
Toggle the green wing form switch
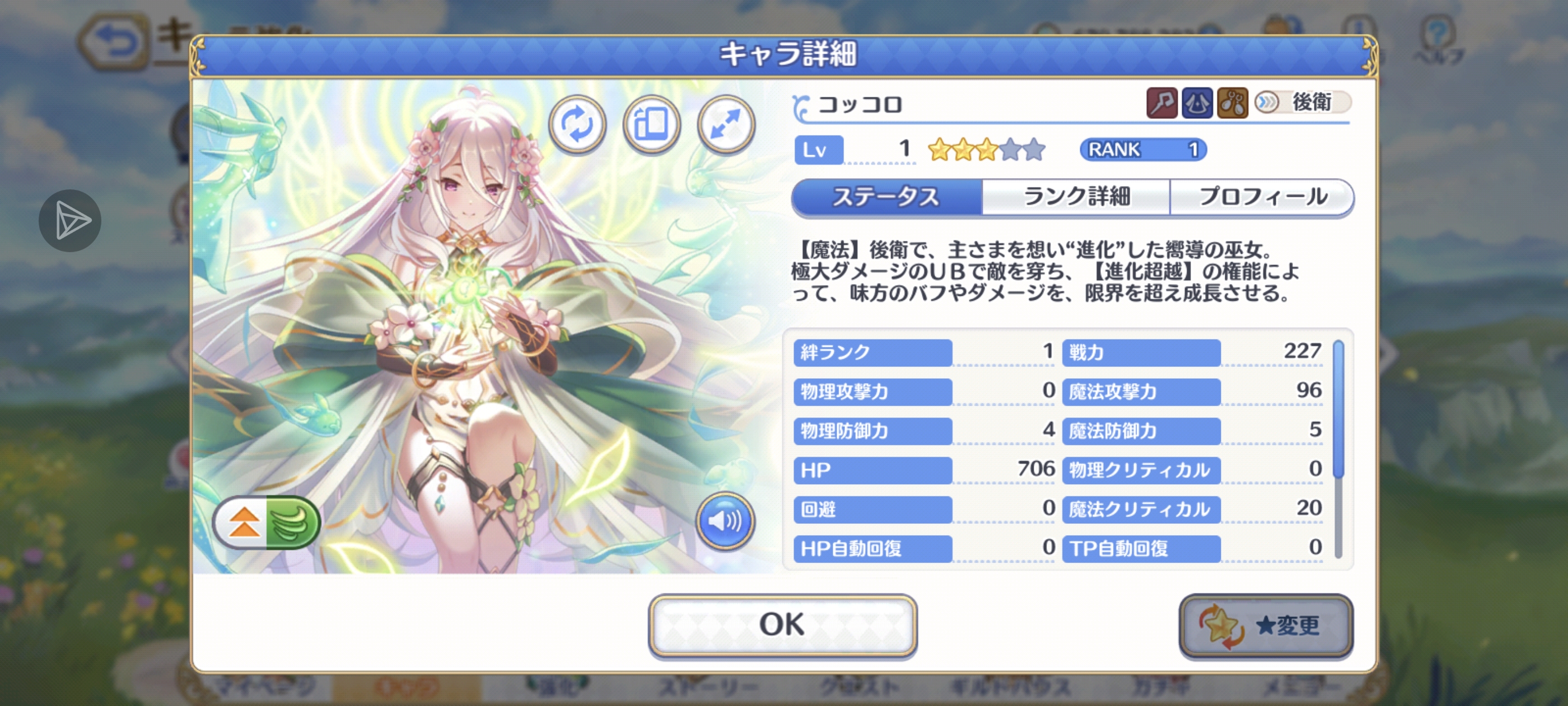(292, 523)
